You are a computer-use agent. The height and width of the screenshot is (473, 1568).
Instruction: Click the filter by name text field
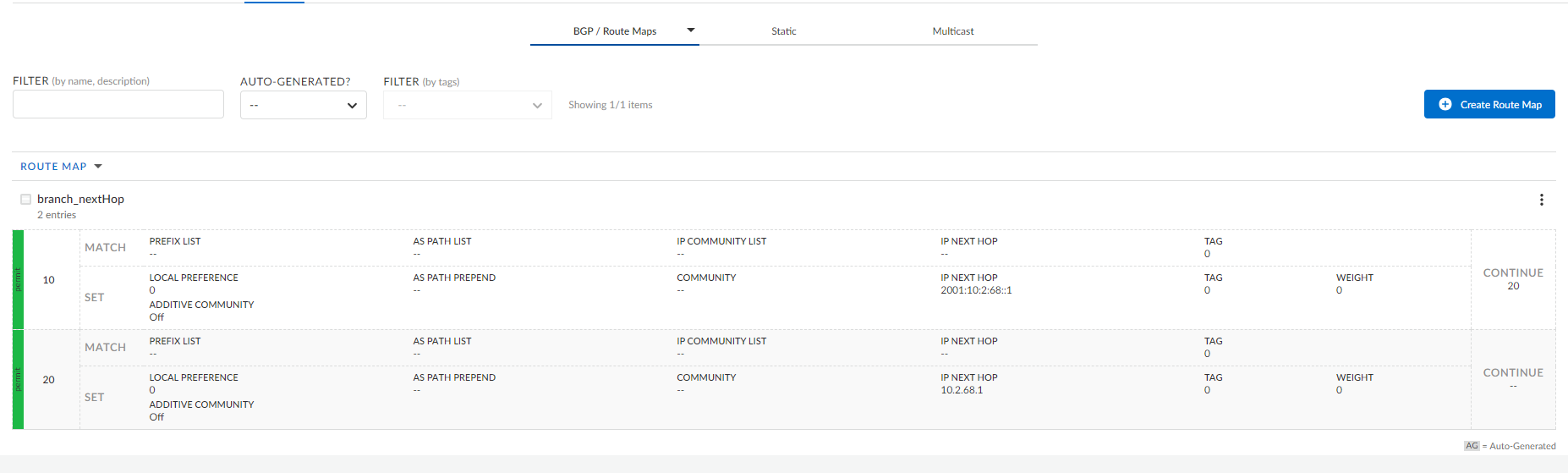coord(118,104)
